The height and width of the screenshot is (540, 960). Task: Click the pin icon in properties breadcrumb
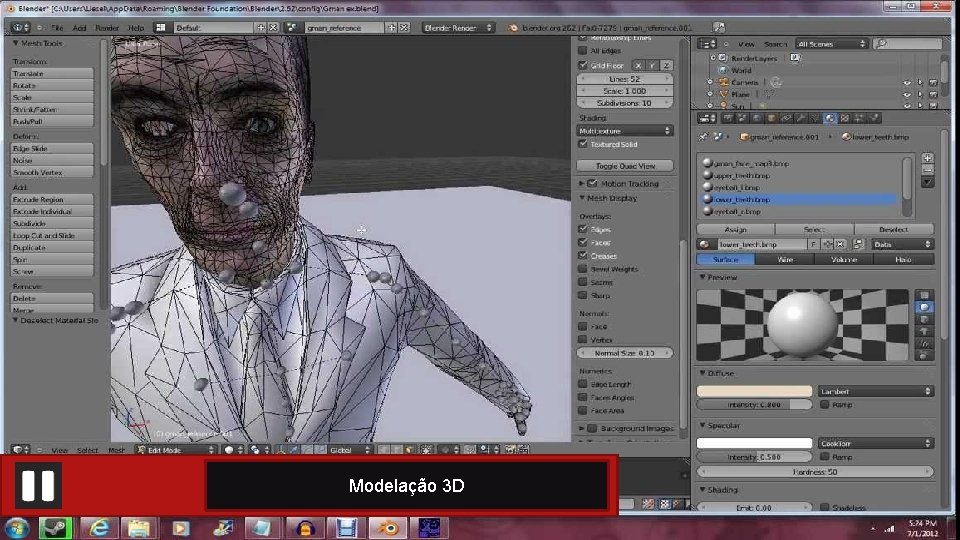click(703, 137)
